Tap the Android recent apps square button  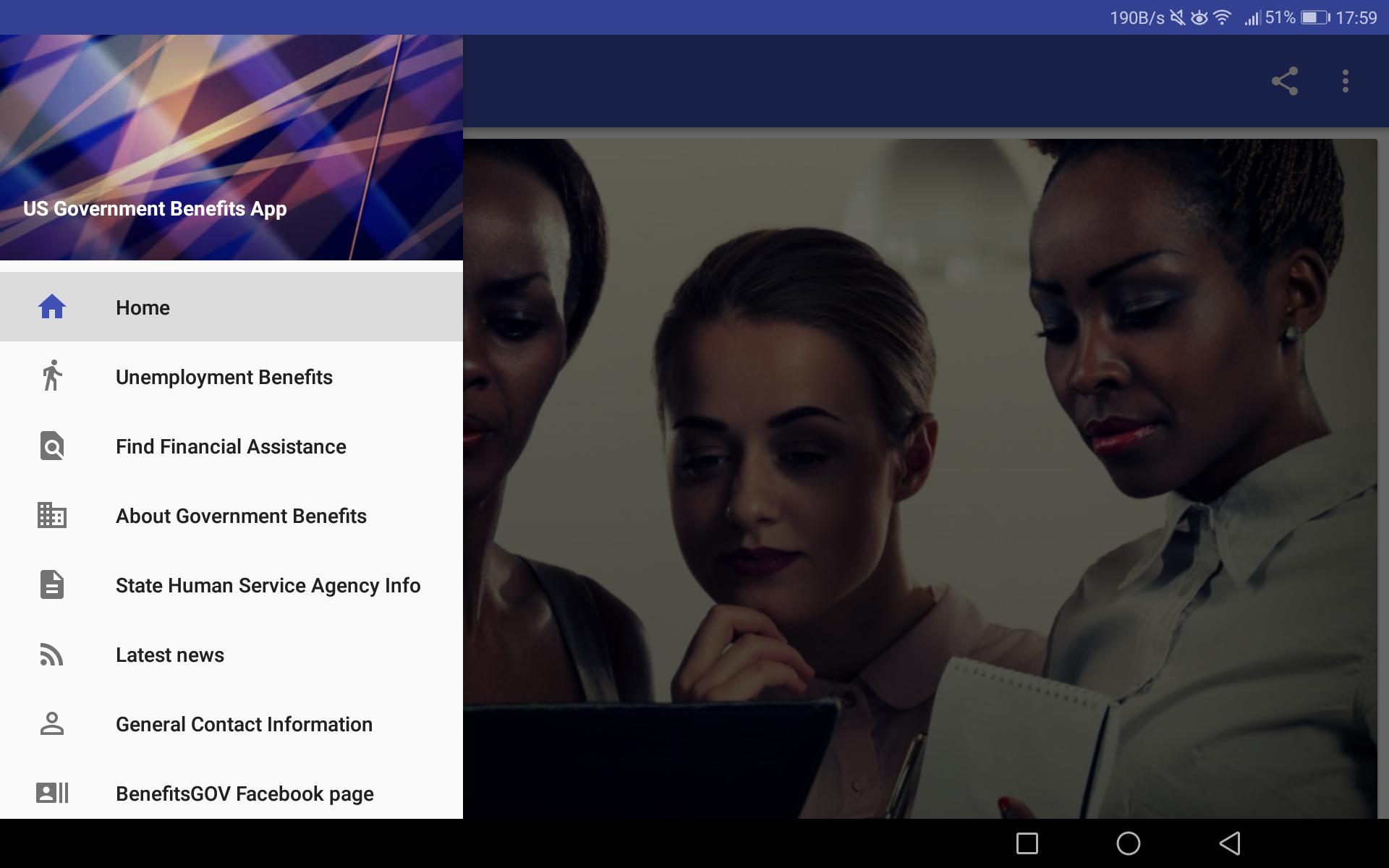pyautogui.click(x=1027, y=843)
